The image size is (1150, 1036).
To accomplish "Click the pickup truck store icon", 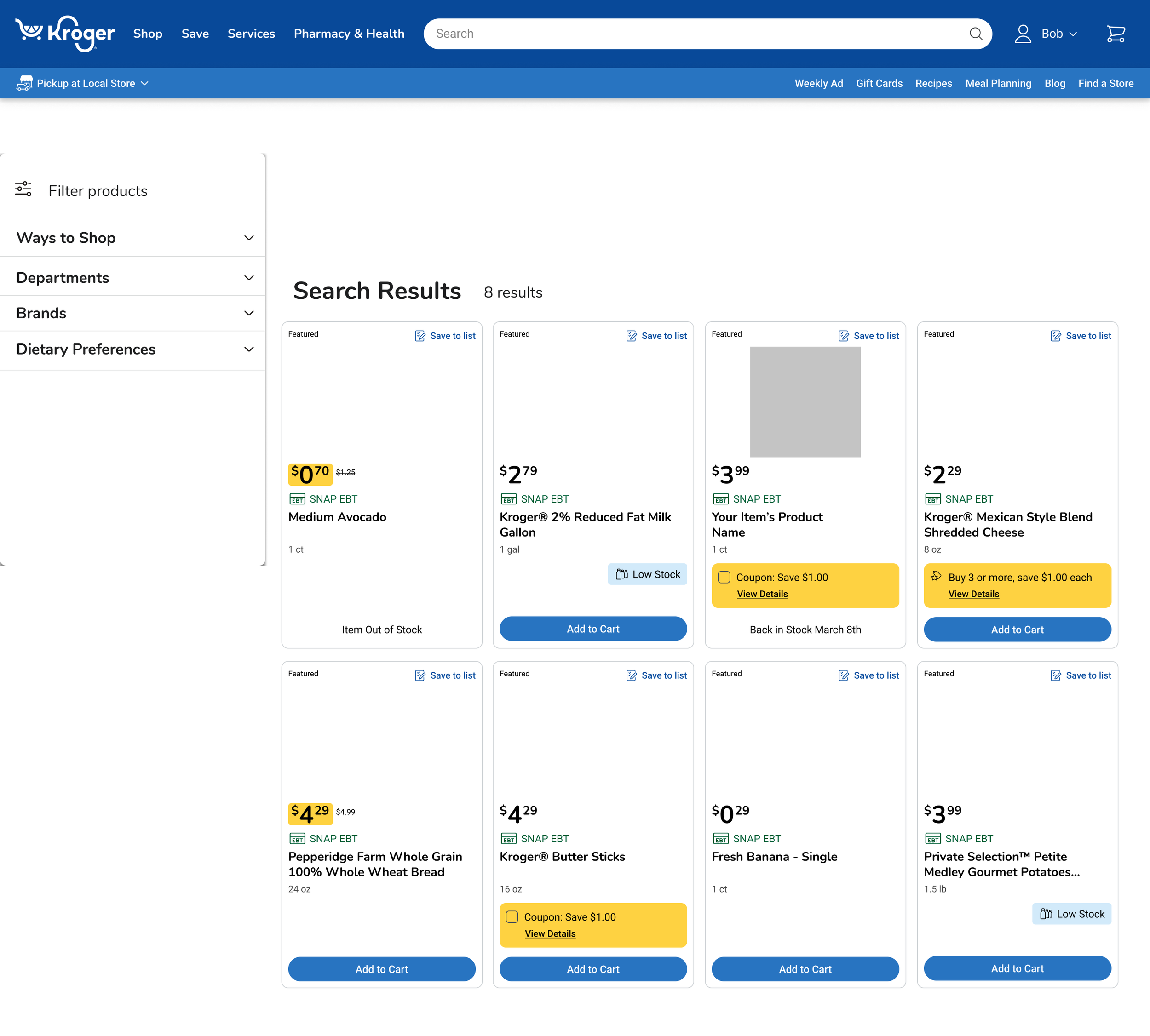I will pyautogui.click(x=24, y=83).
